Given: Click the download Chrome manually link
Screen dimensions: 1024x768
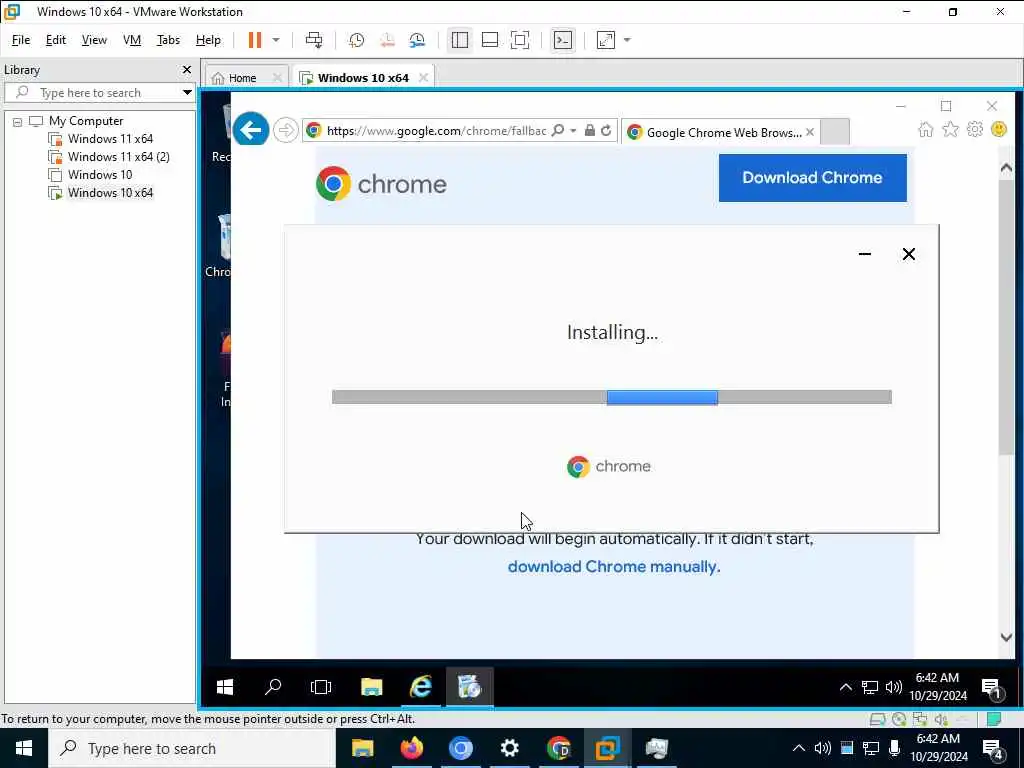Looking at the screenshot, I should (x=614, y=567).
